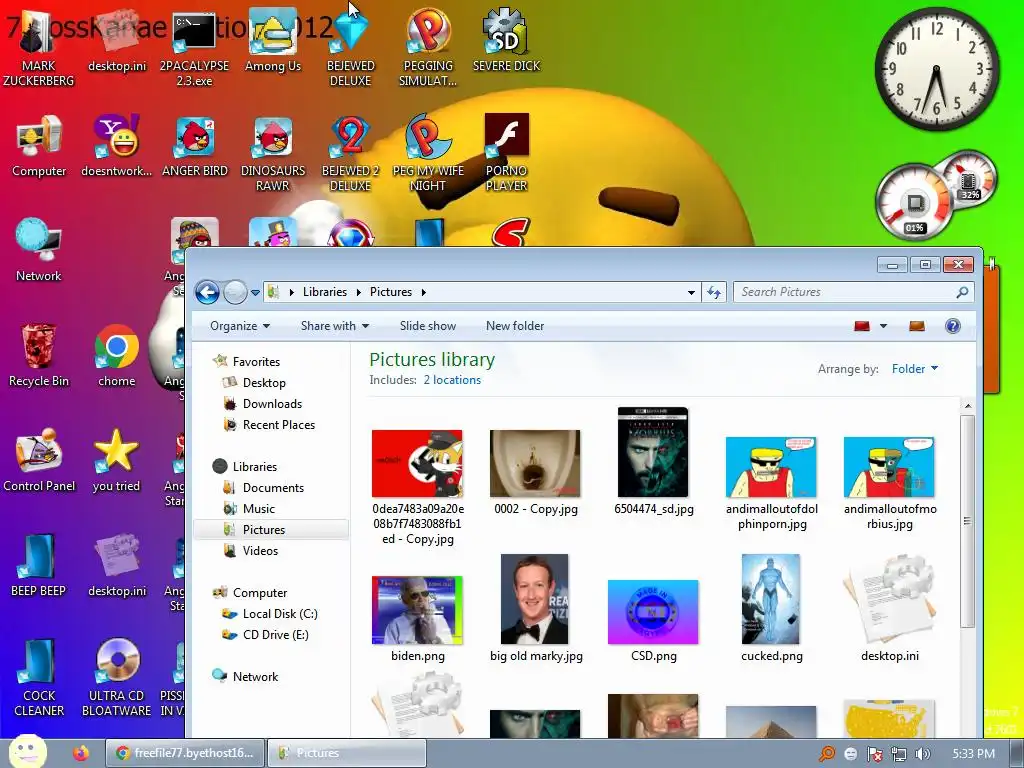Screen dimensions: 1024x768
Task: Expand the address bar history dropdown
Action: point(691,293)
